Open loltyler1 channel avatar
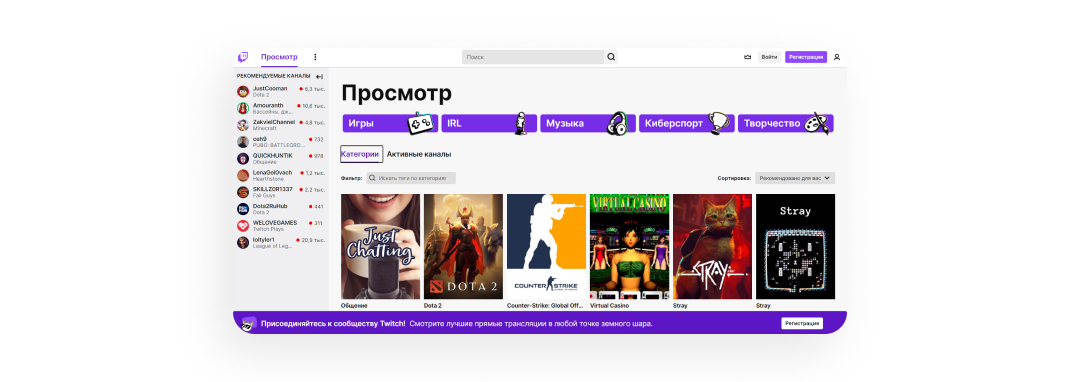 (x=243, y=242)
